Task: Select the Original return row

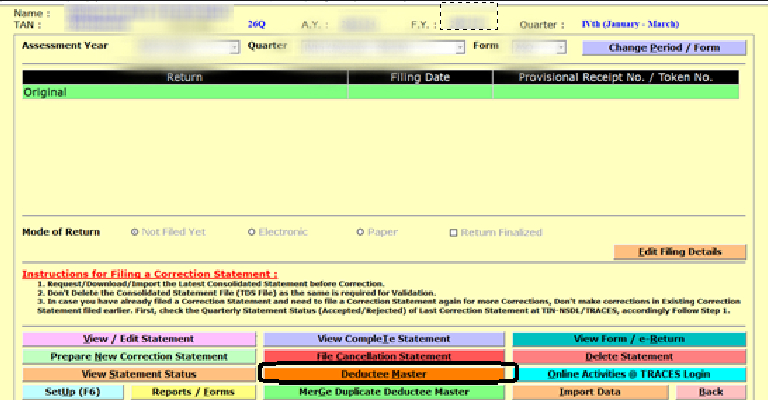Action: pos(380,92)
